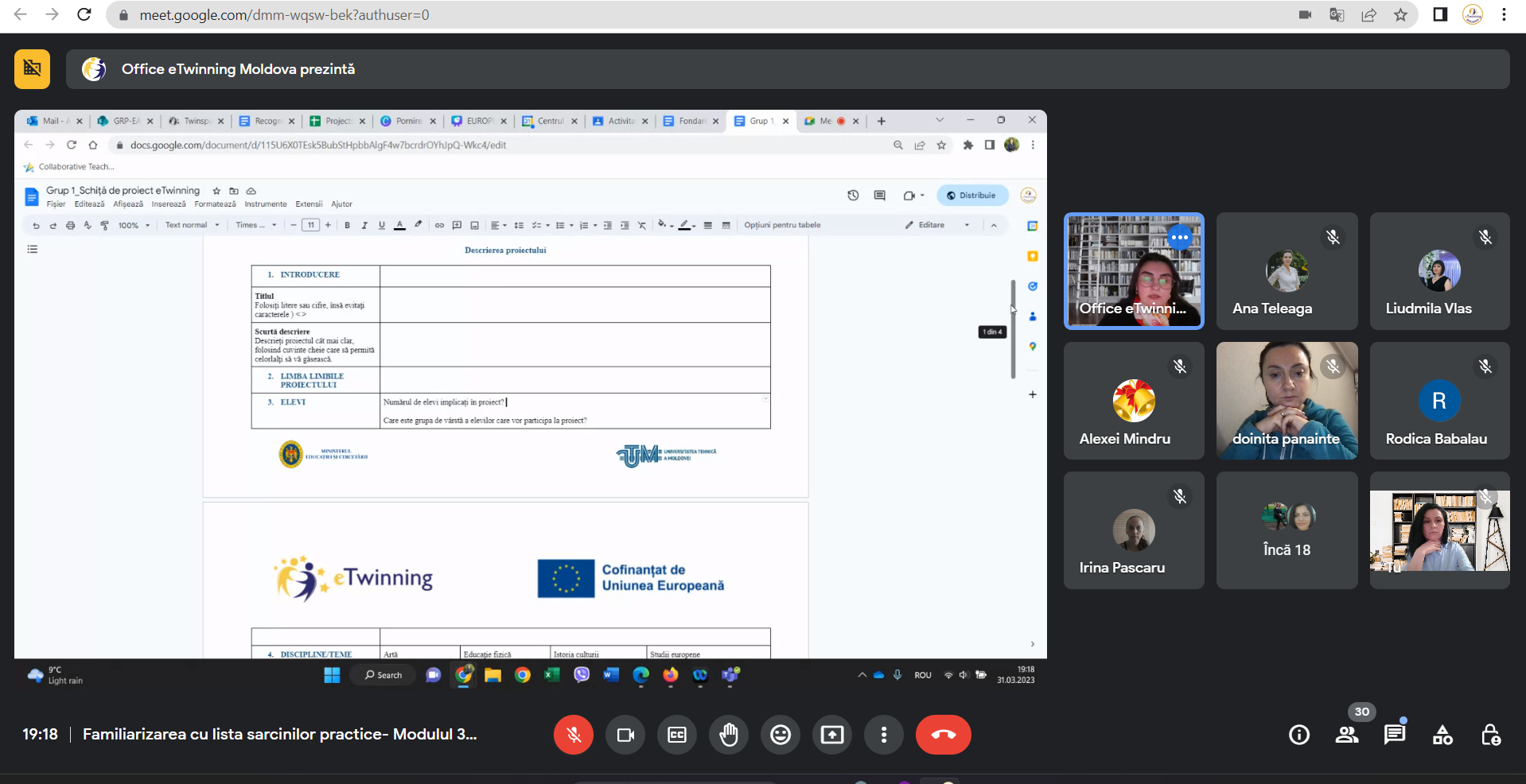Screen dimensions: 1526x784
Task: Choose text color in Docs toolbar
Action: click(399, 226)
